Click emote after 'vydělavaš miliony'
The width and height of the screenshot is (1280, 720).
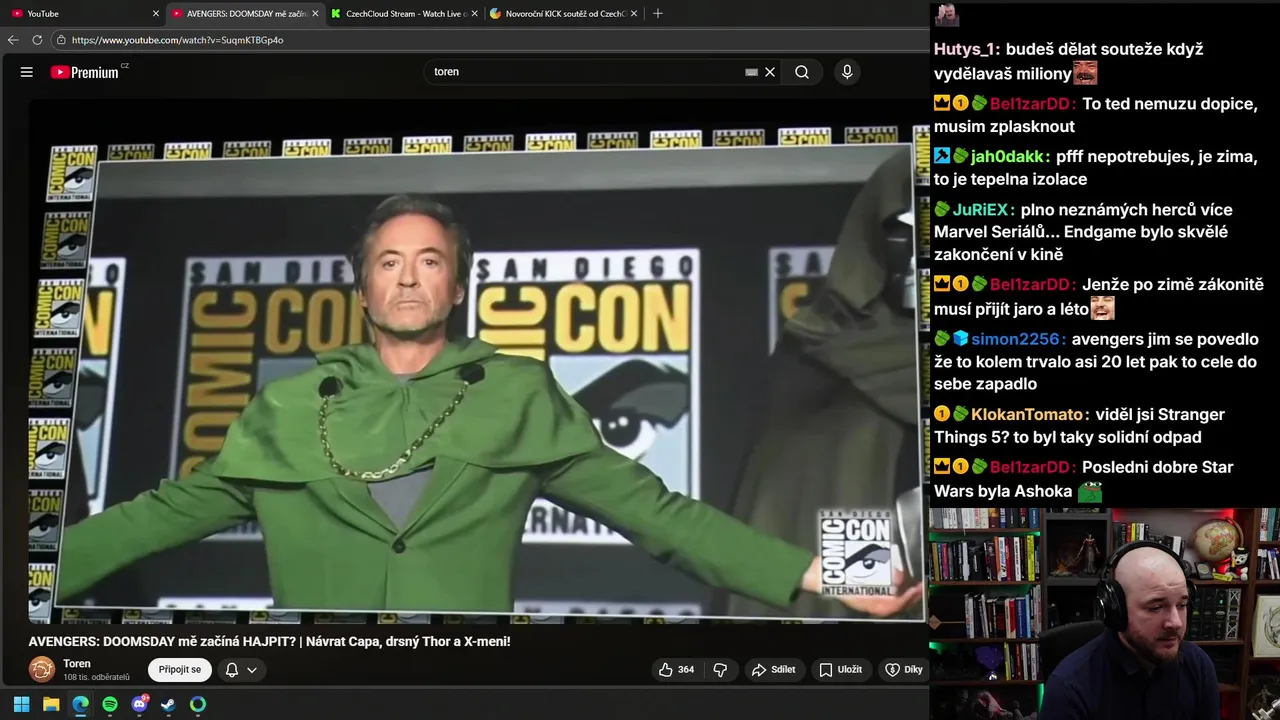point(1085,73)
